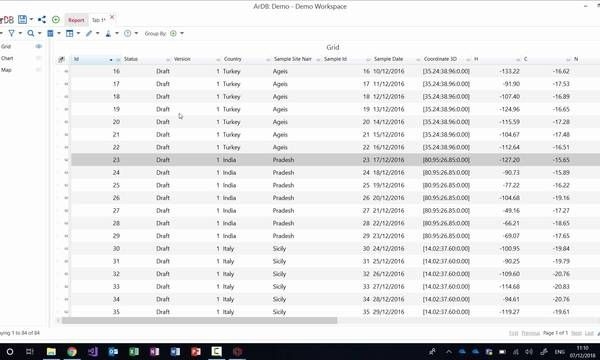Viewport: 600px width, 360px height.
Task: Click the blue grid rows icon
Action: click(x=50, y=33)
